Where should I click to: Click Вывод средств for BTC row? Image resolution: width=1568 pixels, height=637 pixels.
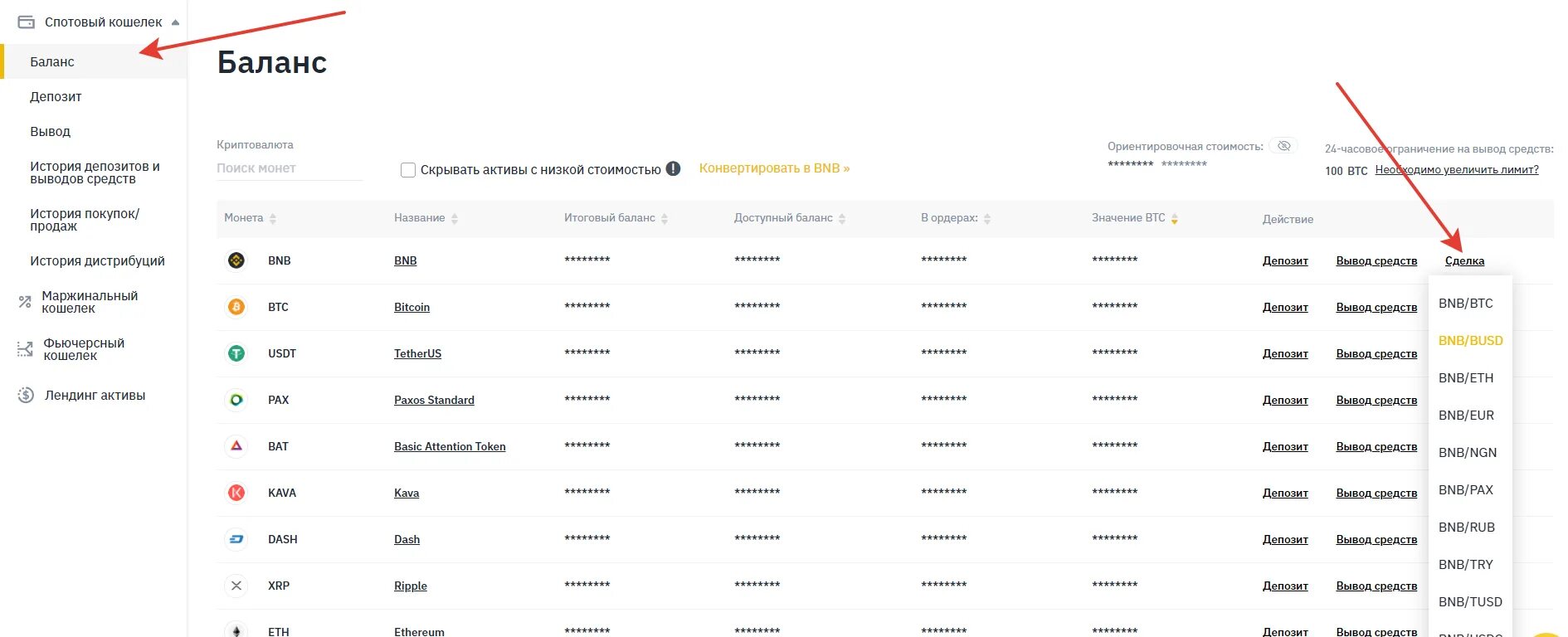point(1376,307)
